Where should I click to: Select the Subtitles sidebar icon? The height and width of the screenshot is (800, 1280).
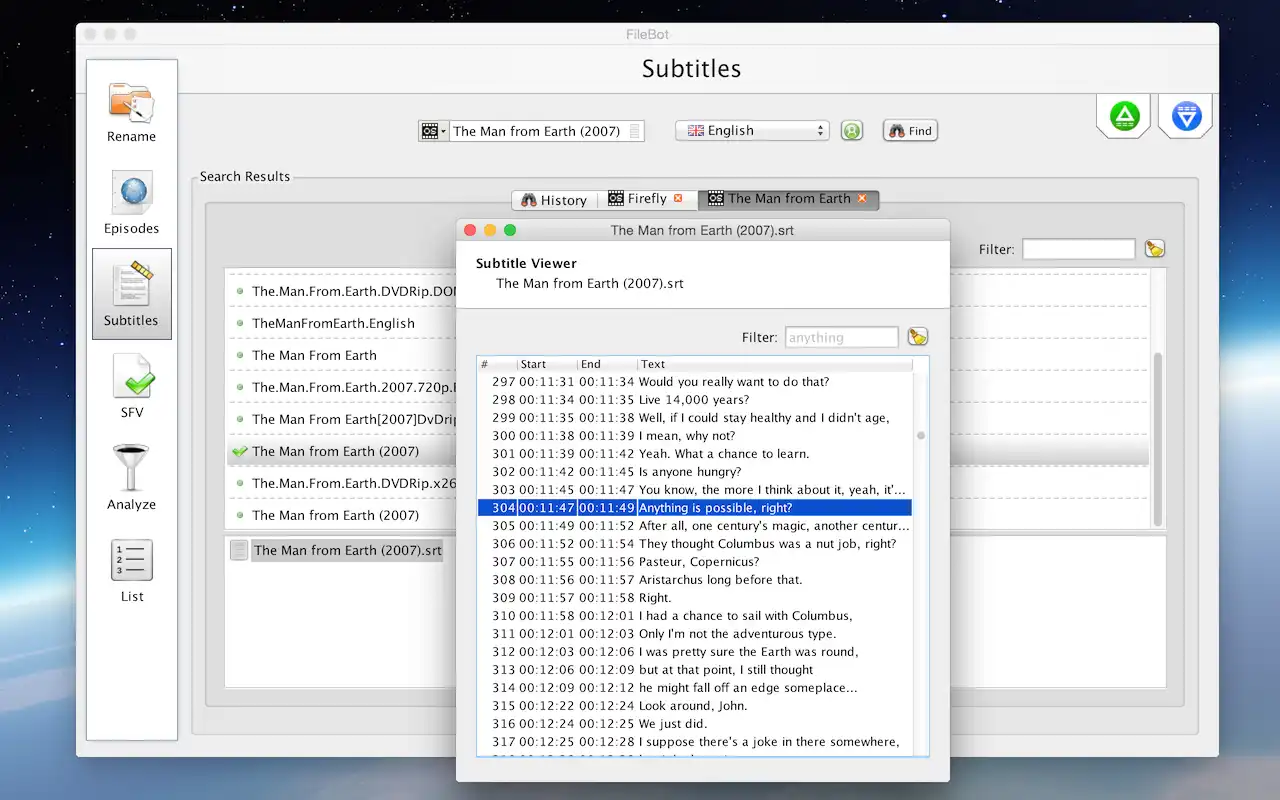(131, 294)
